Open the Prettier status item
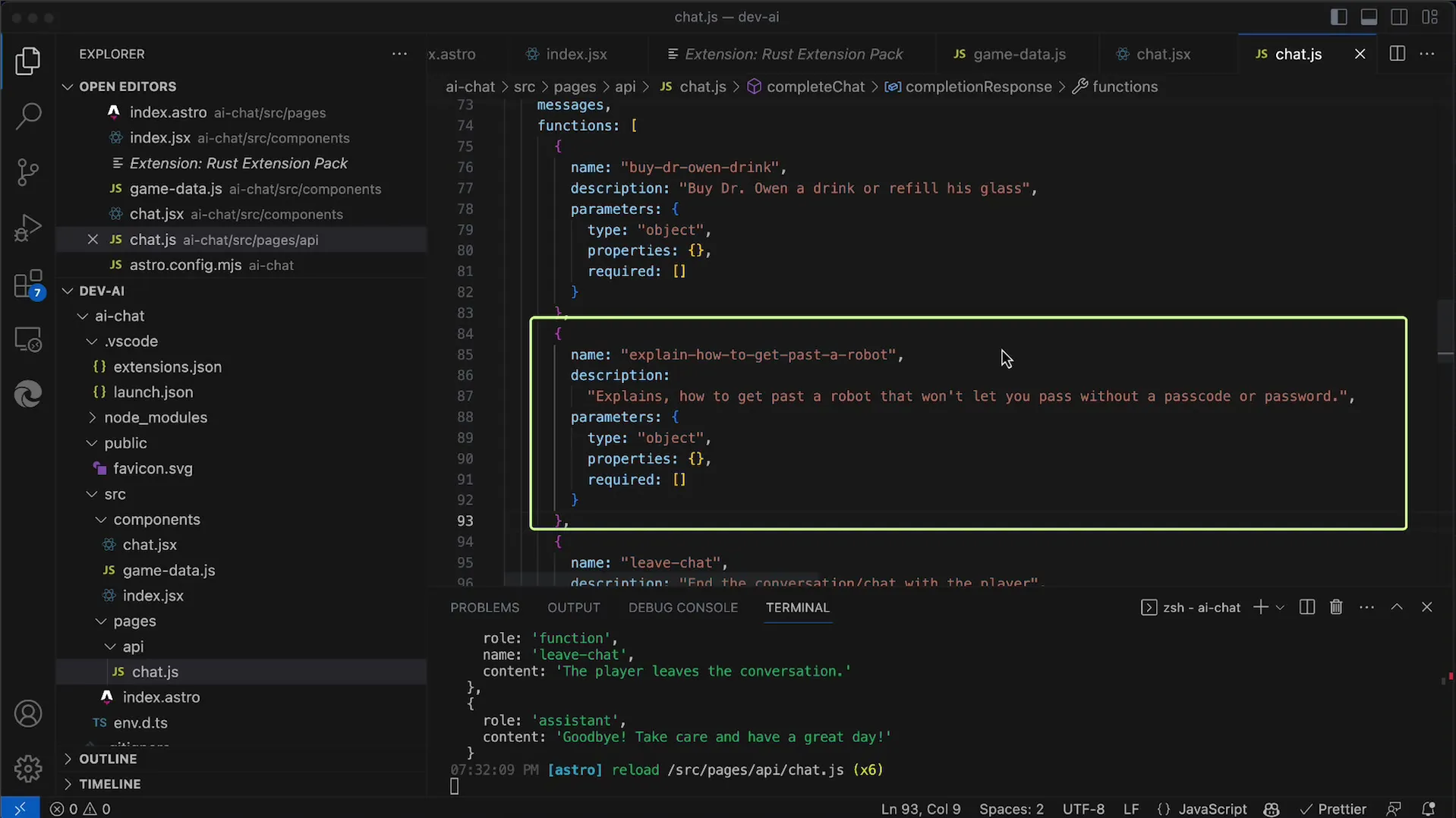This screenshot has width=1456, height=818. coord(1333,809)
